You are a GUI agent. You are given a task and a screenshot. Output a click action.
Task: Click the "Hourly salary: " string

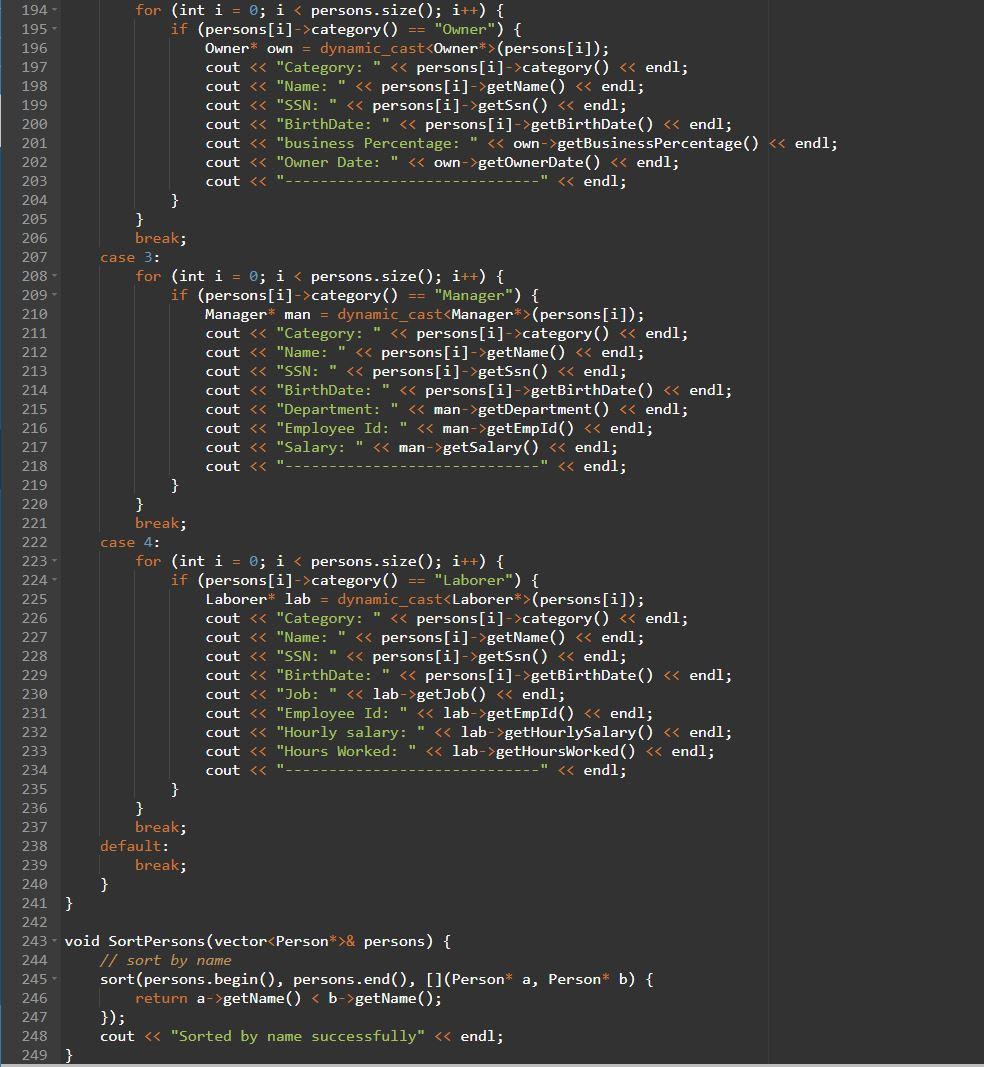click(x=350, y=732)
